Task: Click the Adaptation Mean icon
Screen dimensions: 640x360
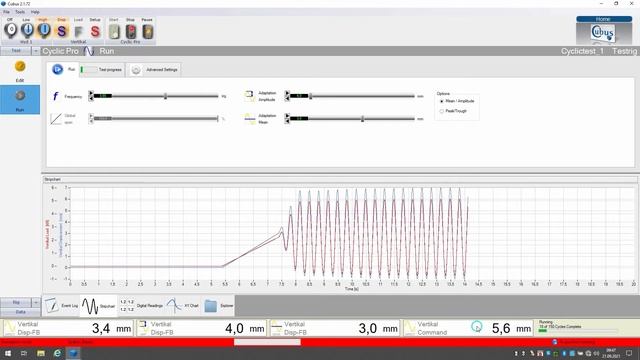Action: point(249,119)
